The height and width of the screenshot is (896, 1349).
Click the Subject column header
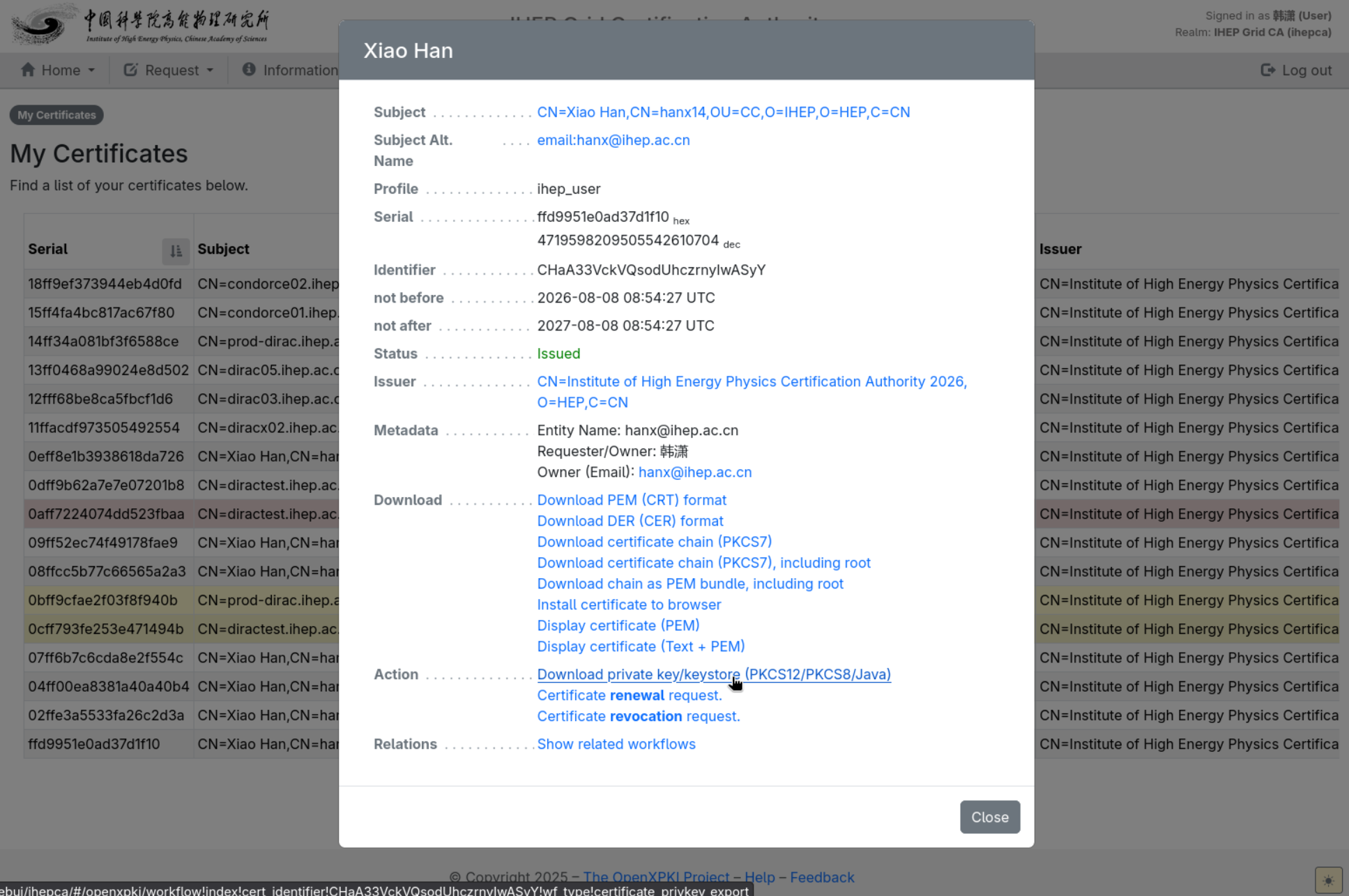223,249
